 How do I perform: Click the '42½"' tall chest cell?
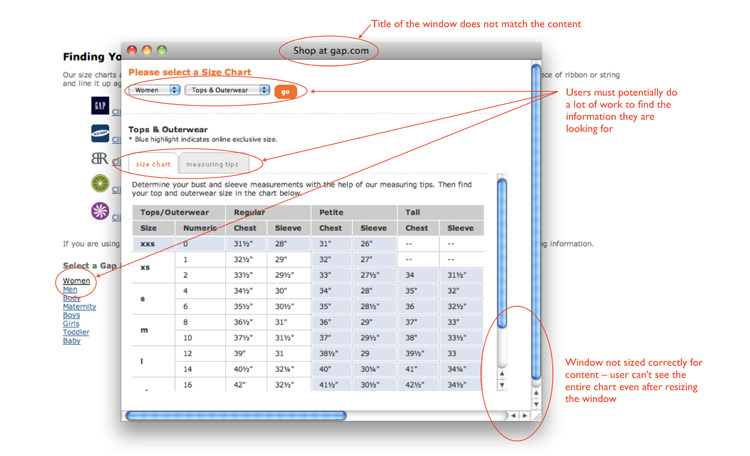click(x=419, y=385)
